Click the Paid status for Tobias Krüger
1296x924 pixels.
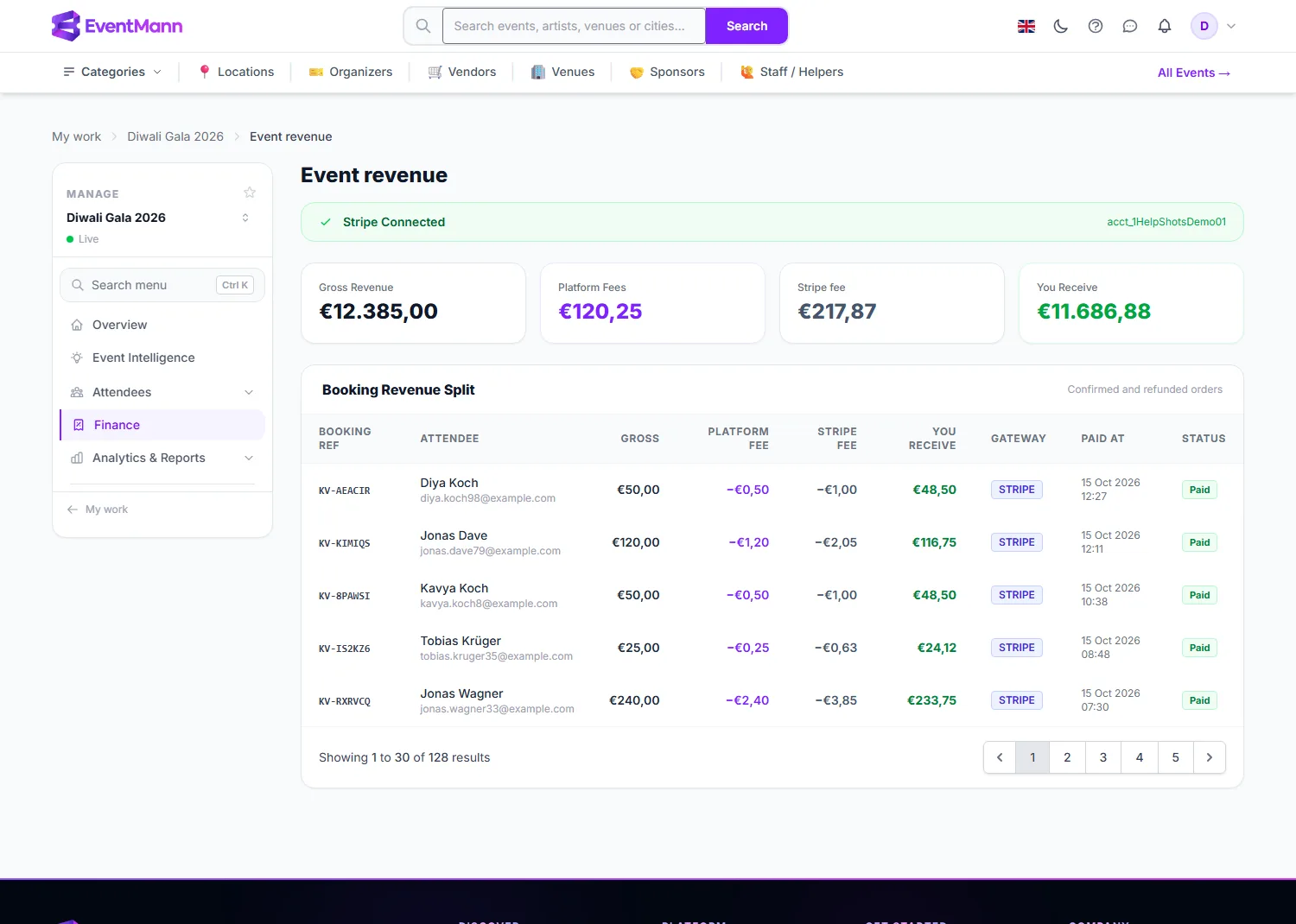pos(1199,648)
